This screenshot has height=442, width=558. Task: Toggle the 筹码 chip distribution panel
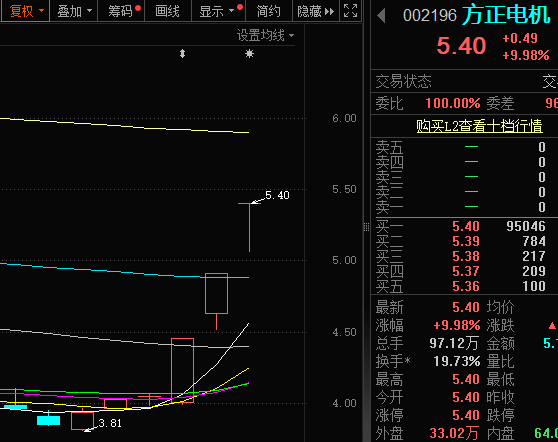click(x=121, y=11)
